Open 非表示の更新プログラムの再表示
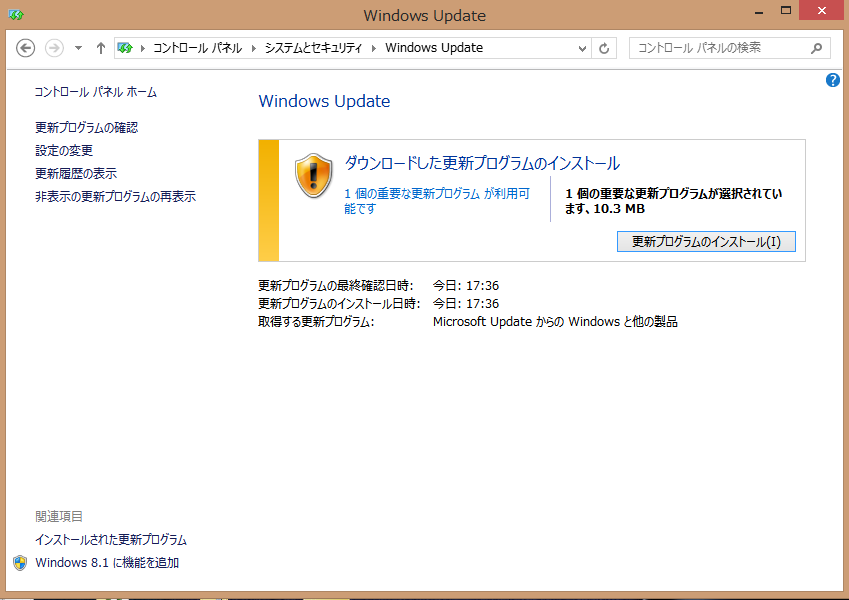This screenshot has height=600, width=849. point(115,196)
